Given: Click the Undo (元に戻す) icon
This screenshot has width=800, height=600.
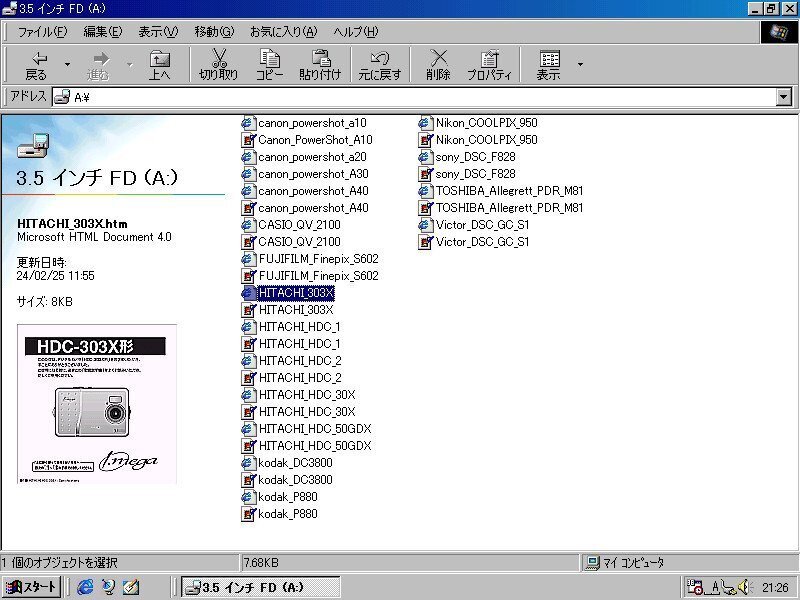Looking at the screenshot, I should (378, 63).
